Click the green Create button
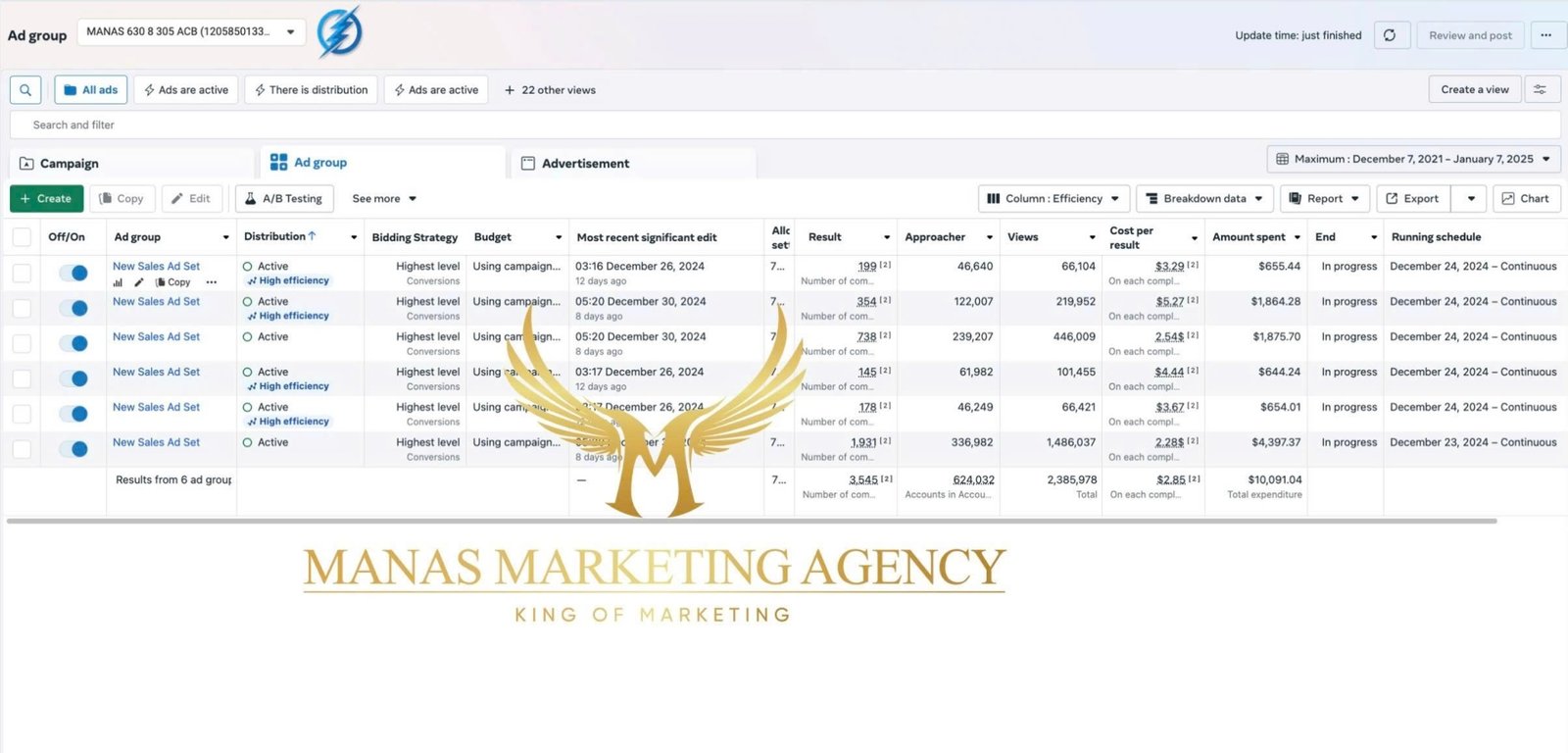Viewport: 1568px width, 753px height. coord(46,199)
